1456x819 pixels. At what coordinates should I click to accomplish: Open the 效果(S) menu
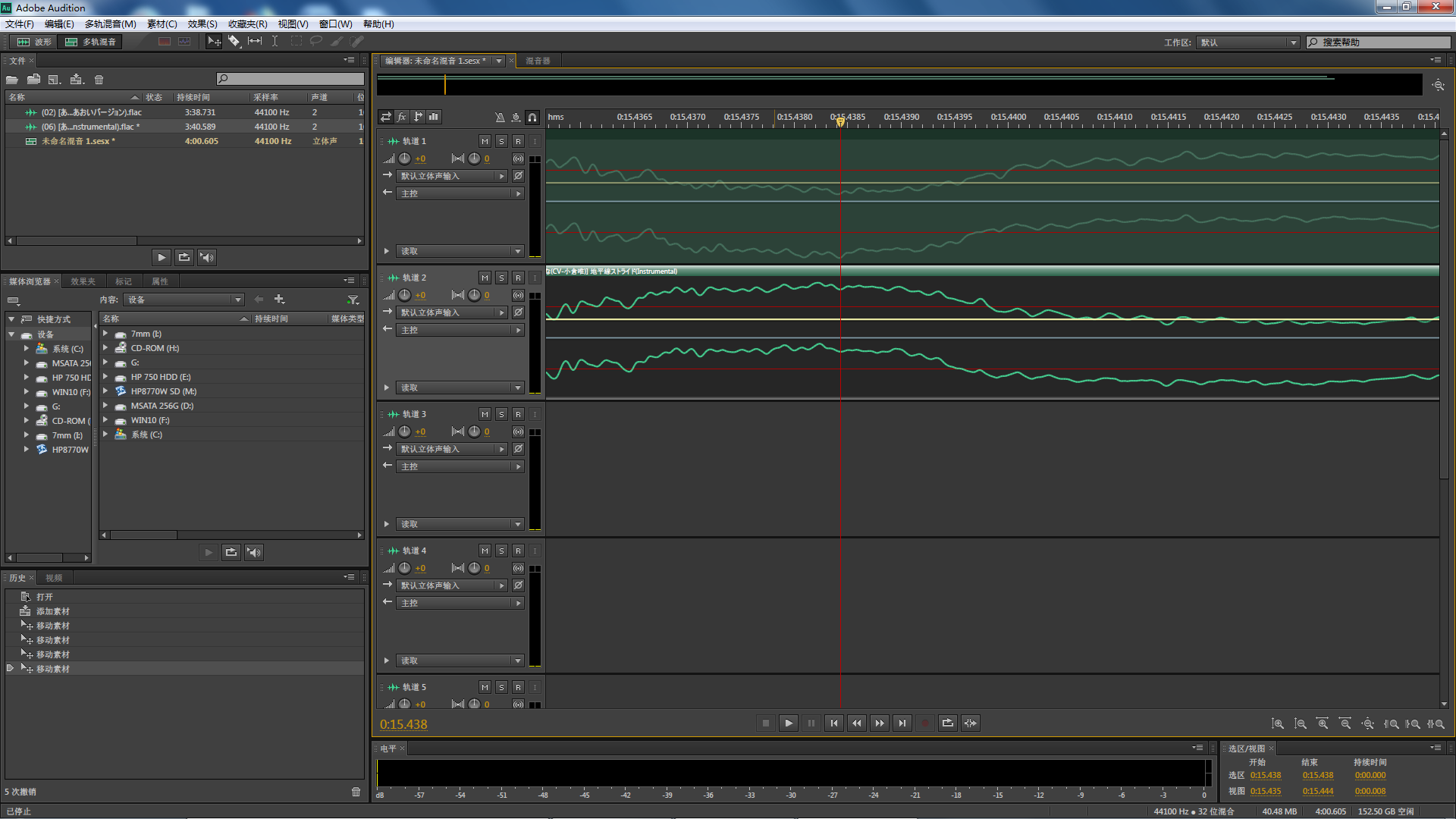tap(202, 24)
